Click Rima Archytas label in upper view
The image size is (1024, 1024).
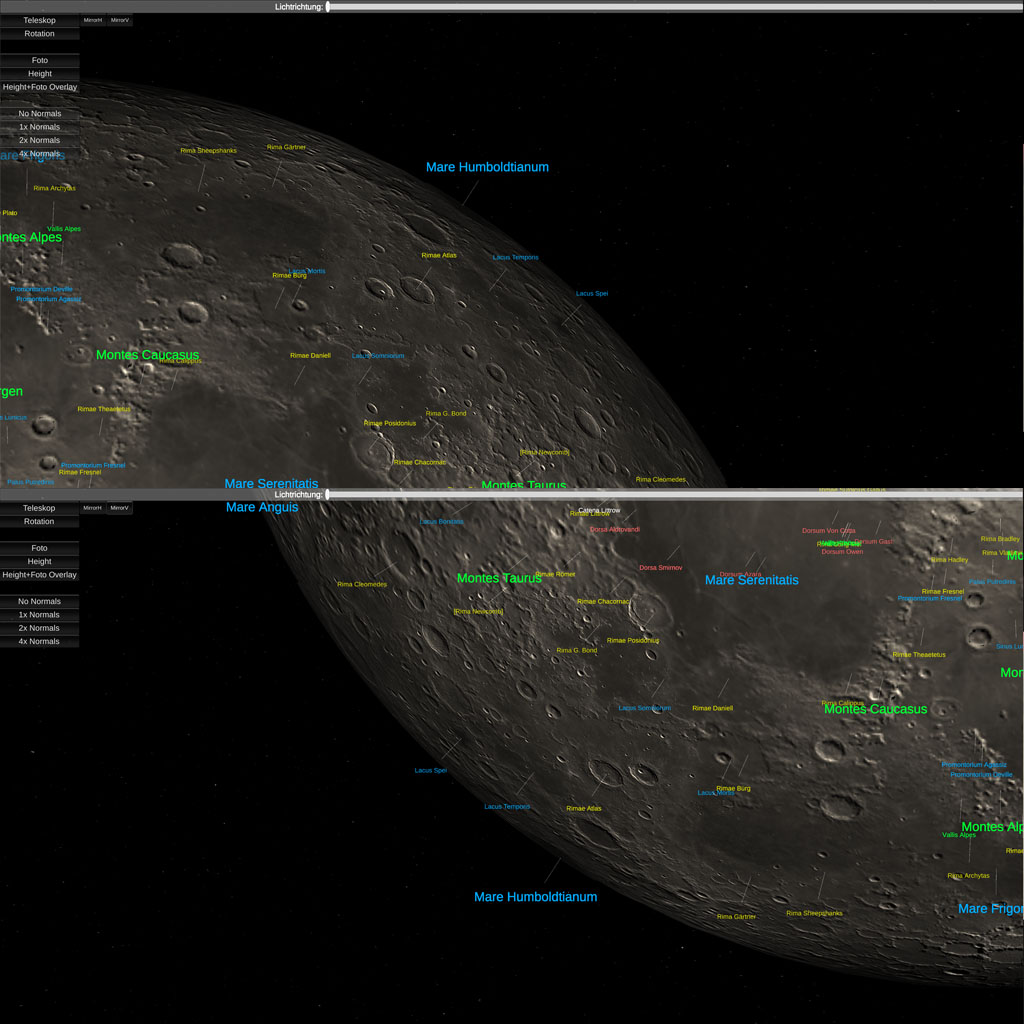tap(54, 188)
